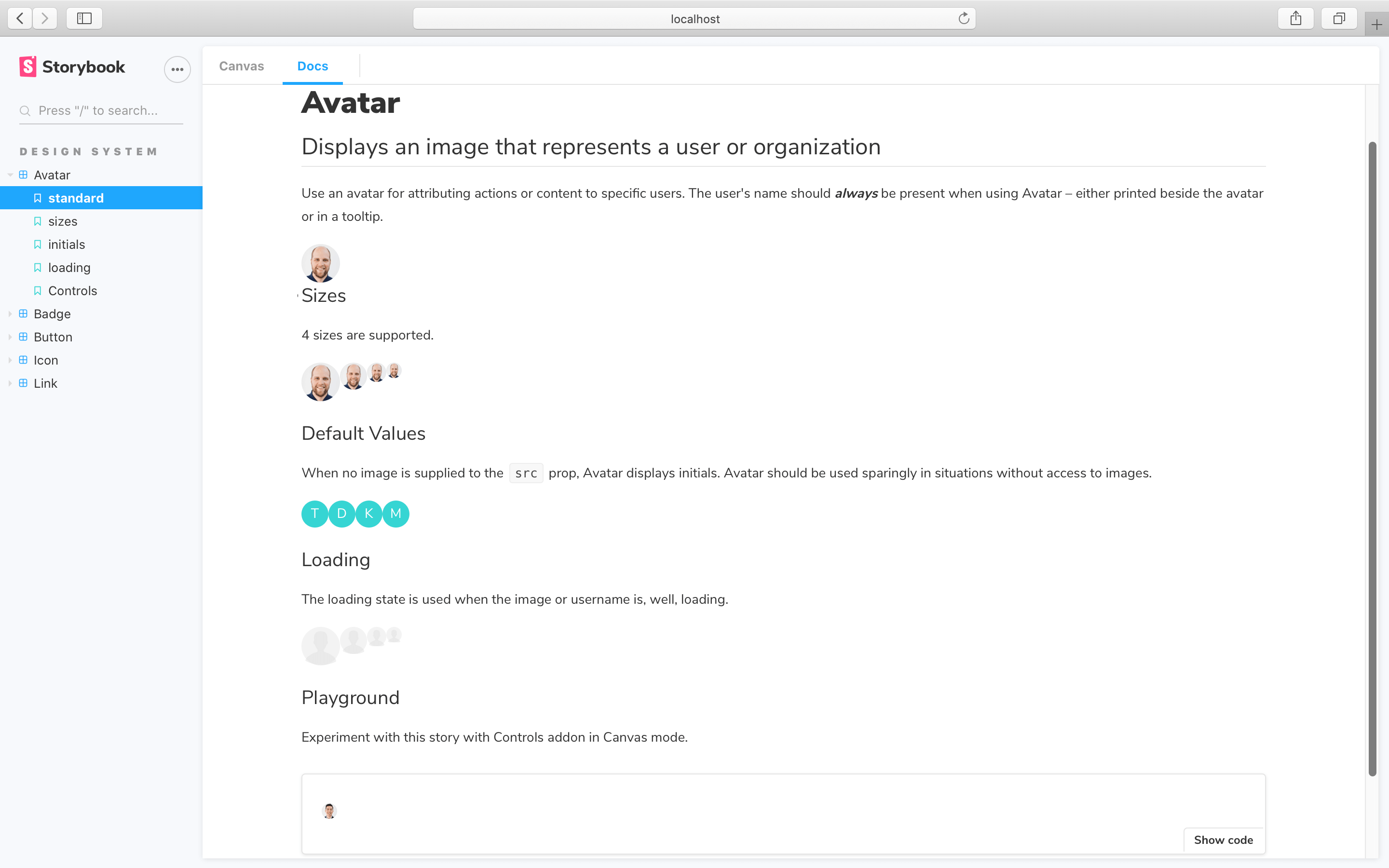Screen dimensions: 1389x868
Task: Click the bookmark icon next to 'standard'
Action: click(x=38, y=198)
